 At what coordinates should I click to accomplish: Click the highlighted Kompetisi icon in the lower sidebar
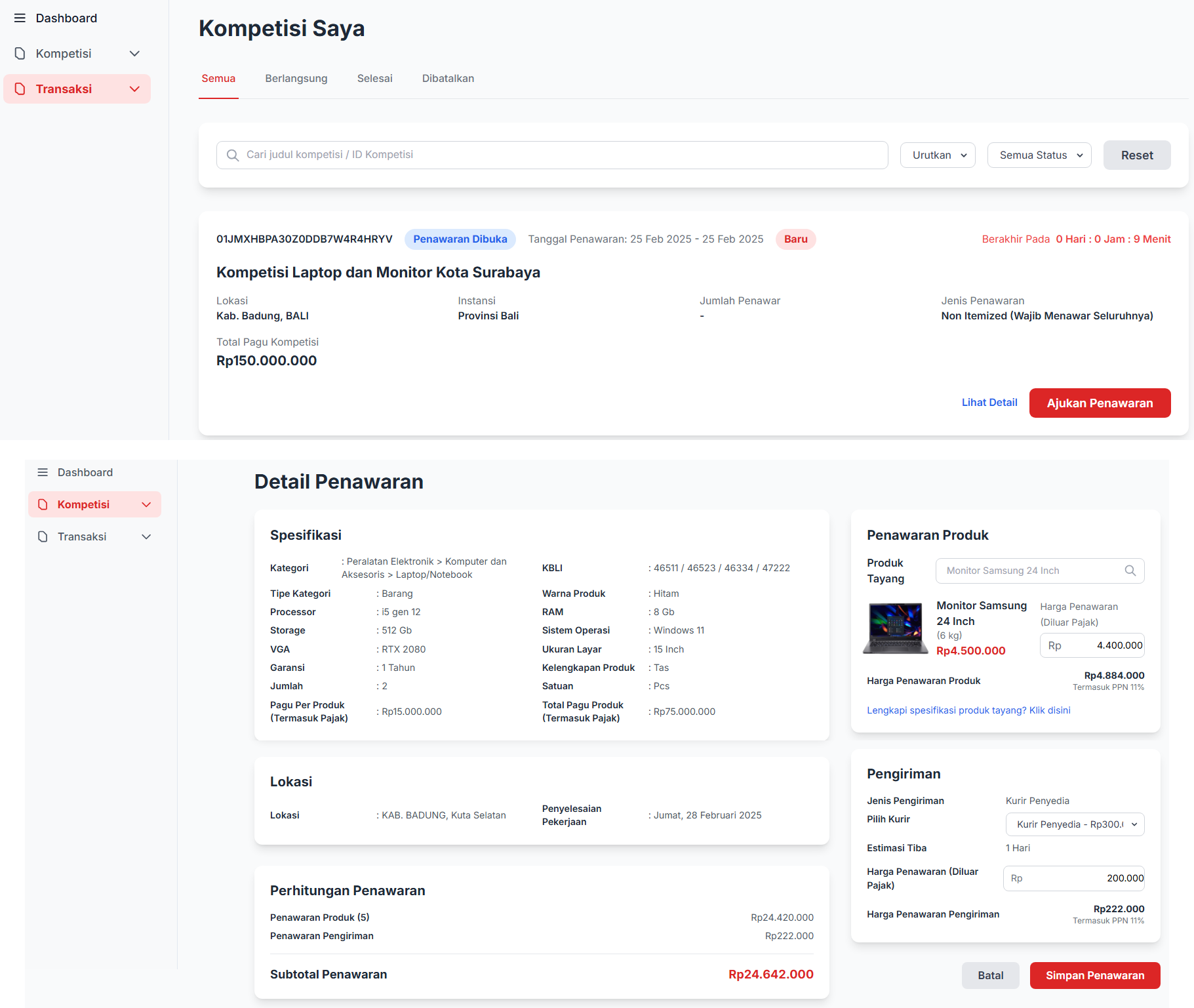pyautogui.click(x=43, y=504)
